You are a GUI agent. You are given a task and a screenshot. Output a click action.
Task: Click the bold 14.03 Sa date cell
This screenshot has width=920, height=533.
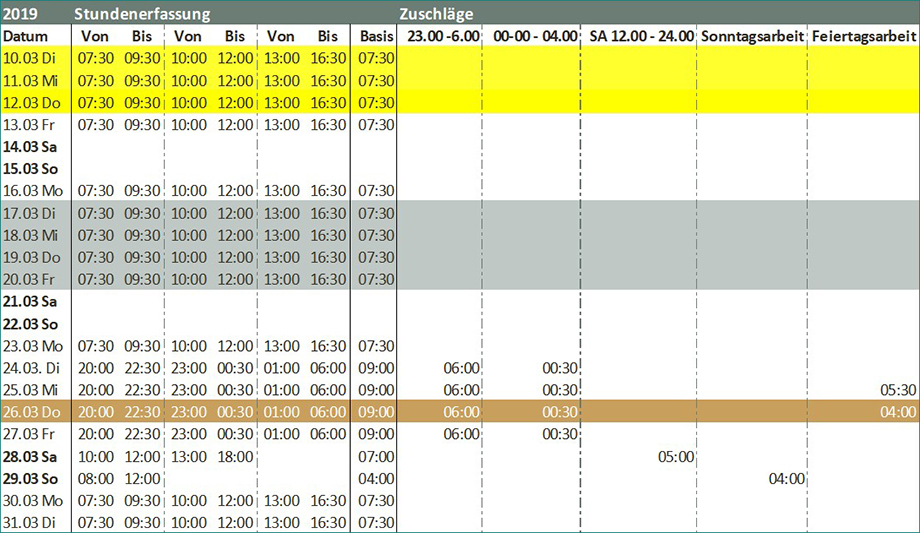(30, 146)
